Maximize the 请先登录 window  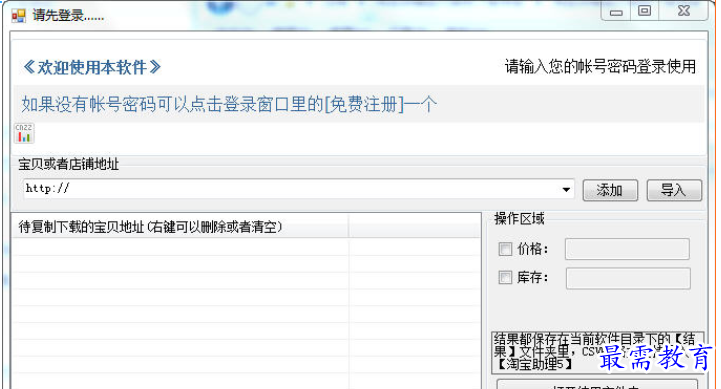point(645,11)
